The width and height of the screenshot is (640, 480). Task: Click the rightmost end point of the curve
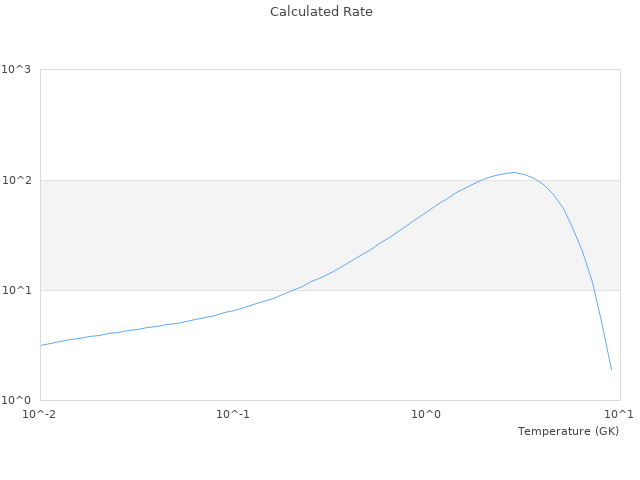point(611,369)
